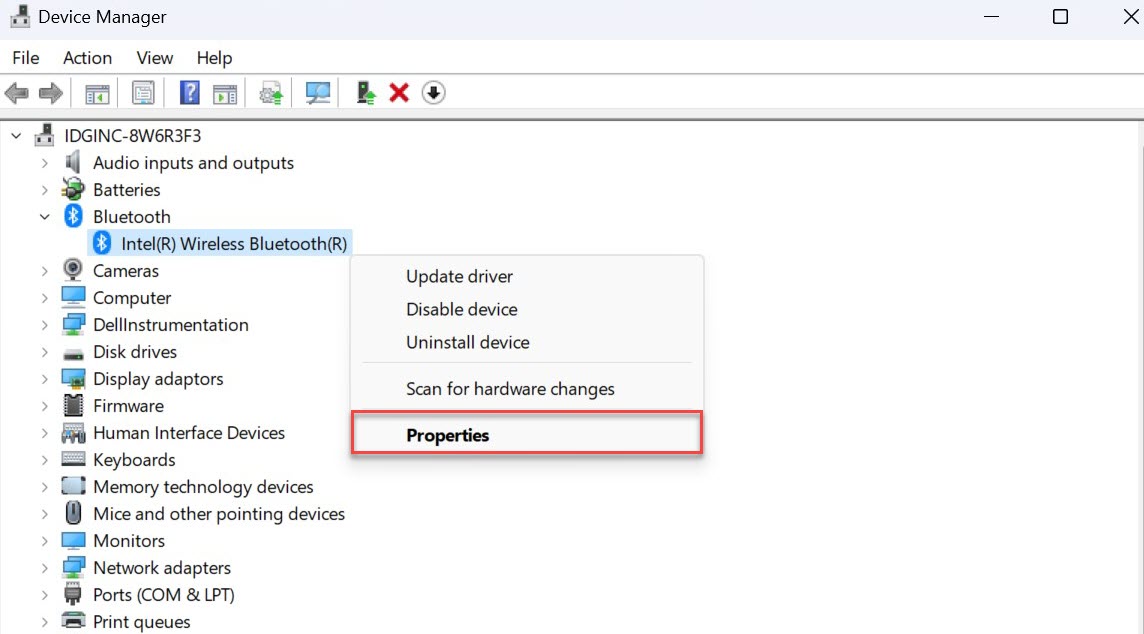Click the Network adapters icon
This screenshot has height=634, width=1144.
pos(73,567)
